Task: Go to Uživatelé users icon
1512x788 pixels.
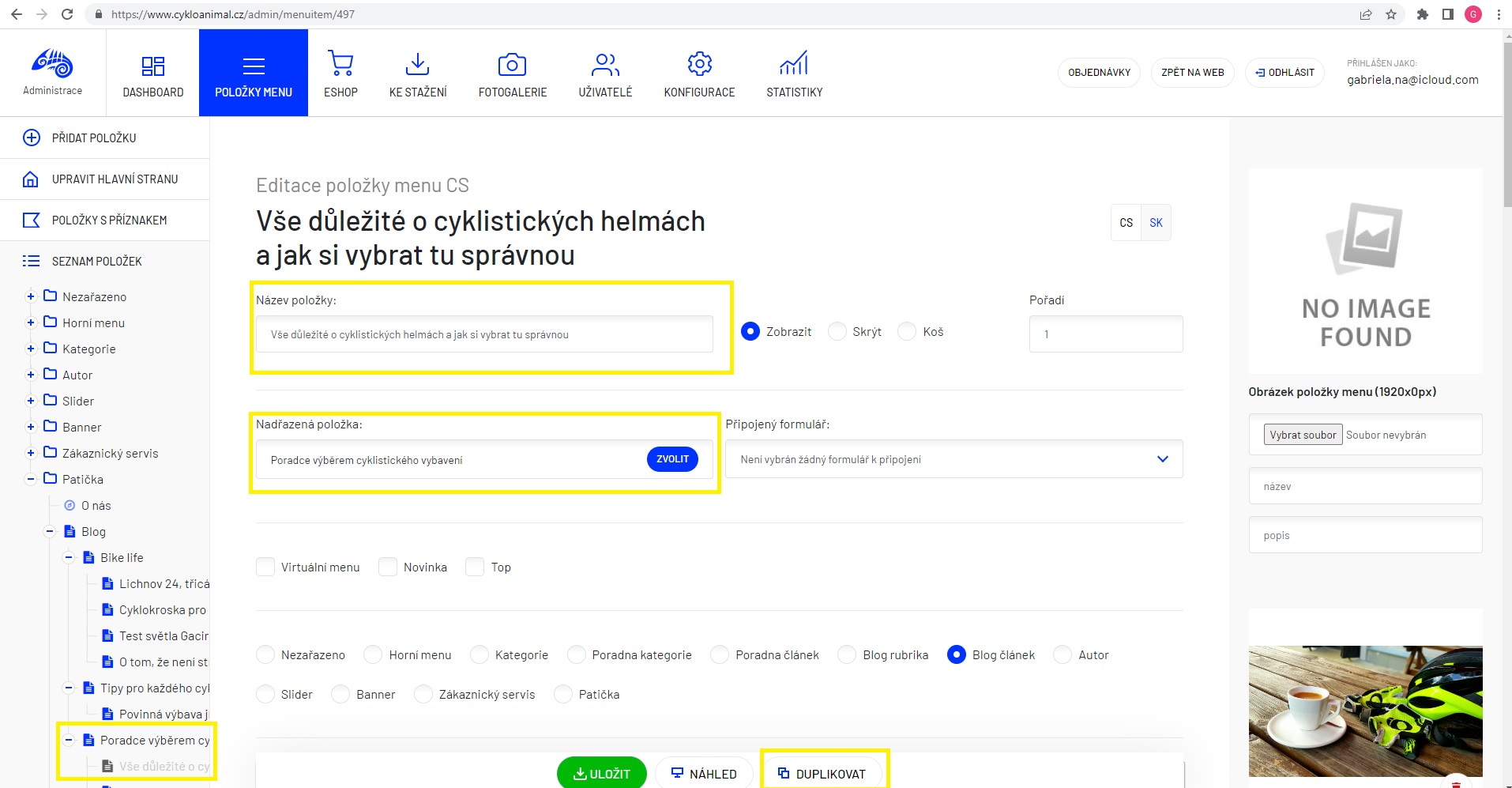Action: [605, 64]
